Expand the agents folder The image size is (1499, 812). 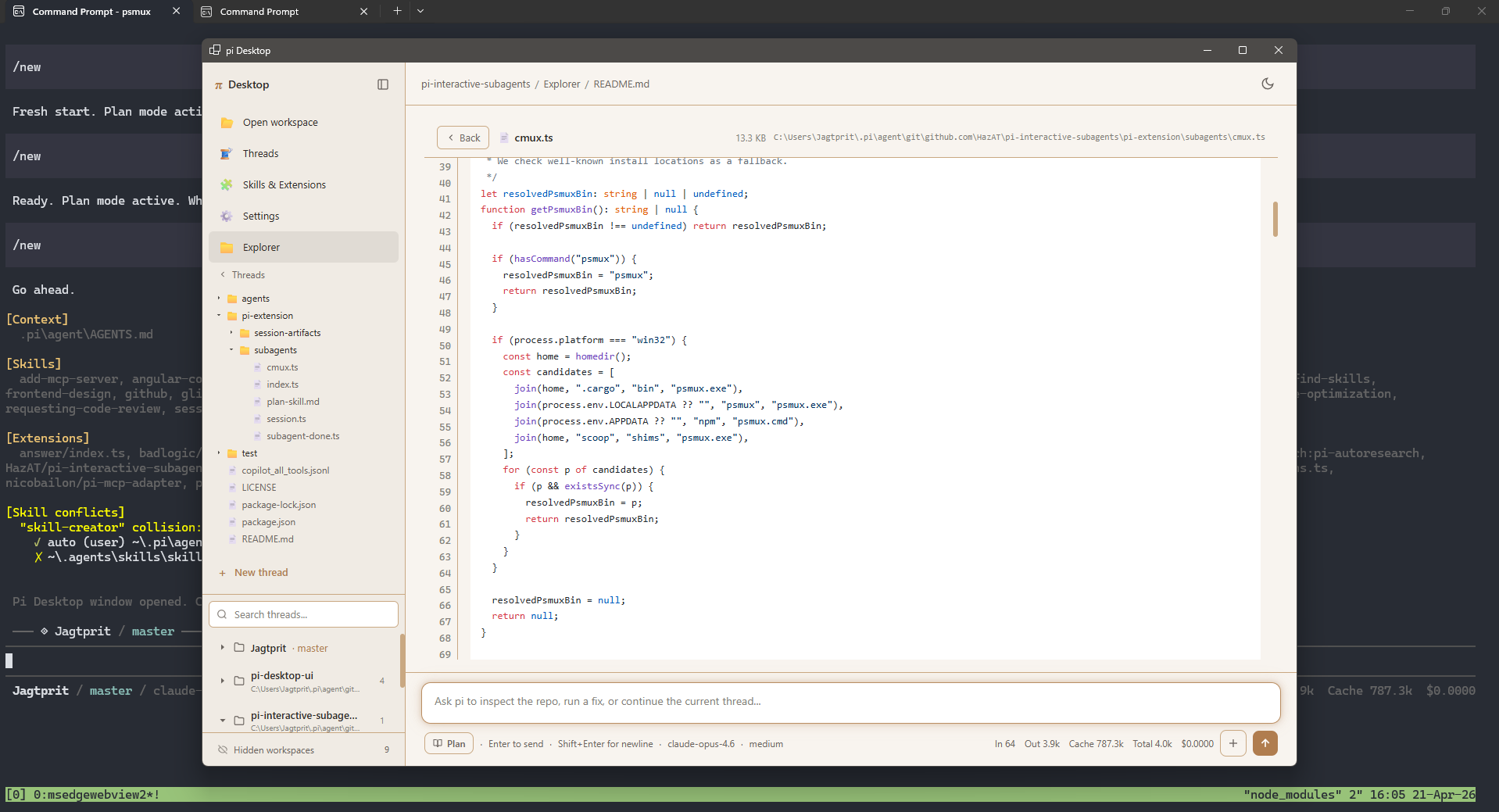click(219, 299)
